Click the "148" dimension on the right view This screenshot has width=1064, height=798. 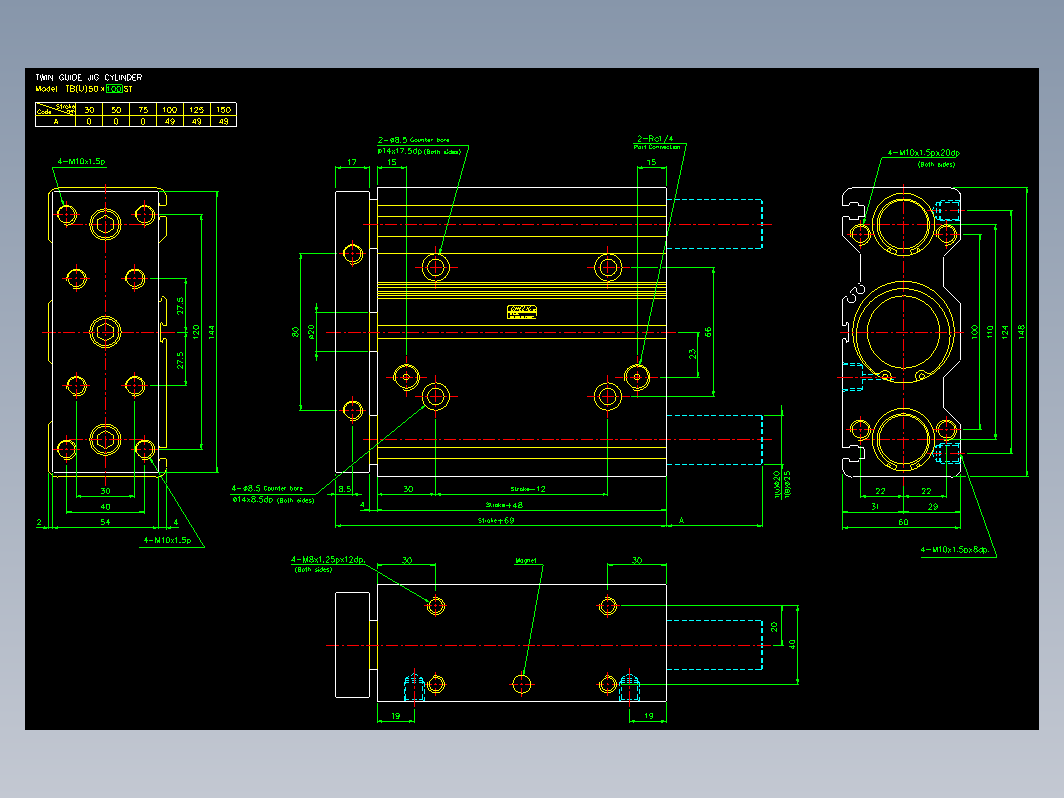click(x=1021, y=331)
